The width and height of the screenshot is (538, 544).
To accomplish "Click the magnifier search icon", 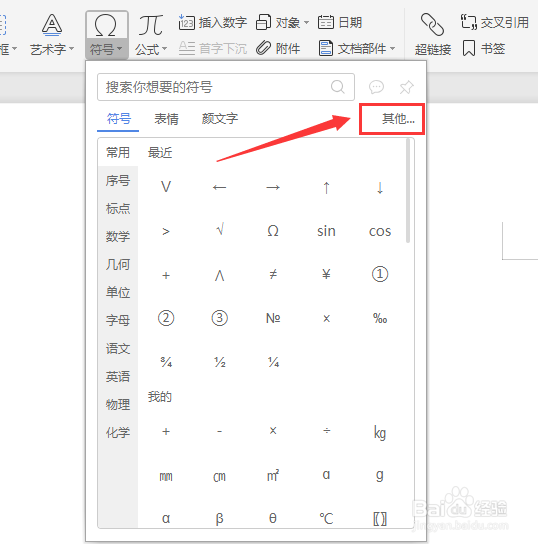I will pos(338,87).
